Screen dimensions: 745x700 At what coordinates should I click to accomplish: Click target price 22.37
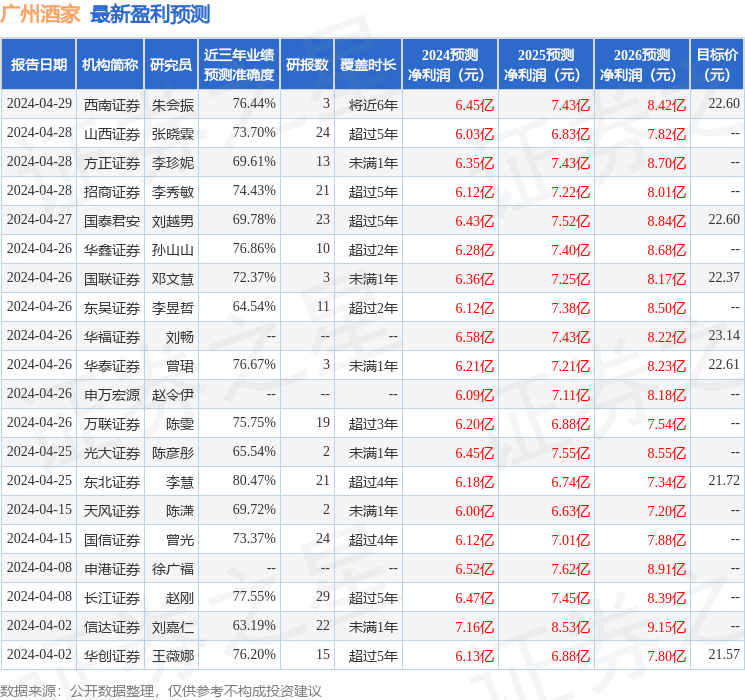(724, 278)
